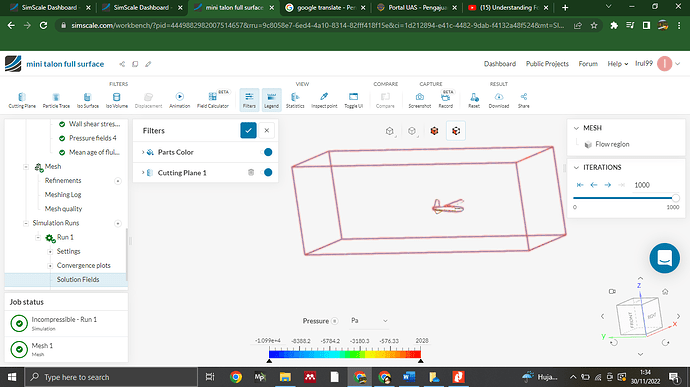690x387 pixels.
Task: Add an Iso Surface filter
Action: point(88,100)
